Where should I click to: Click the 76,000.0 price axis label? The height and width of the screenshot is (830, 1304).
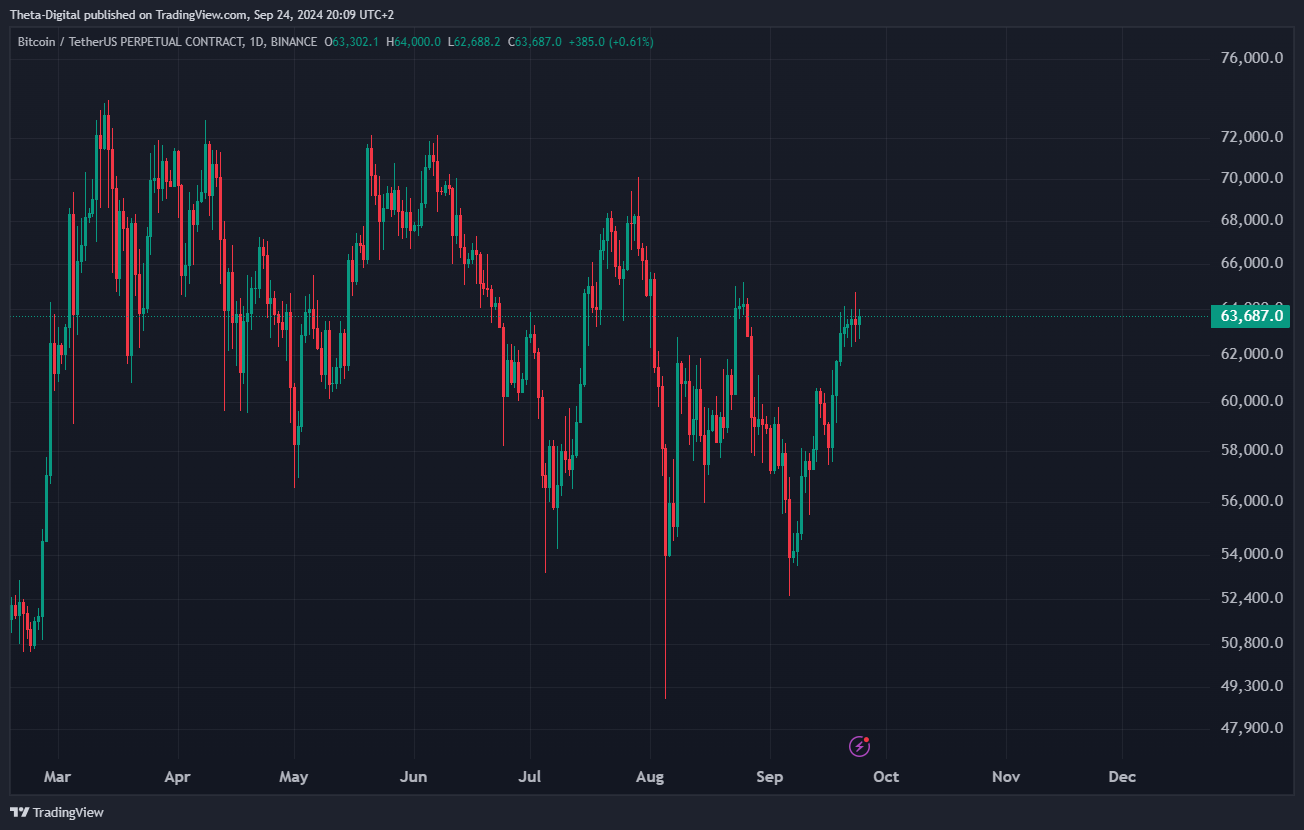click(x=1251, y=58)
